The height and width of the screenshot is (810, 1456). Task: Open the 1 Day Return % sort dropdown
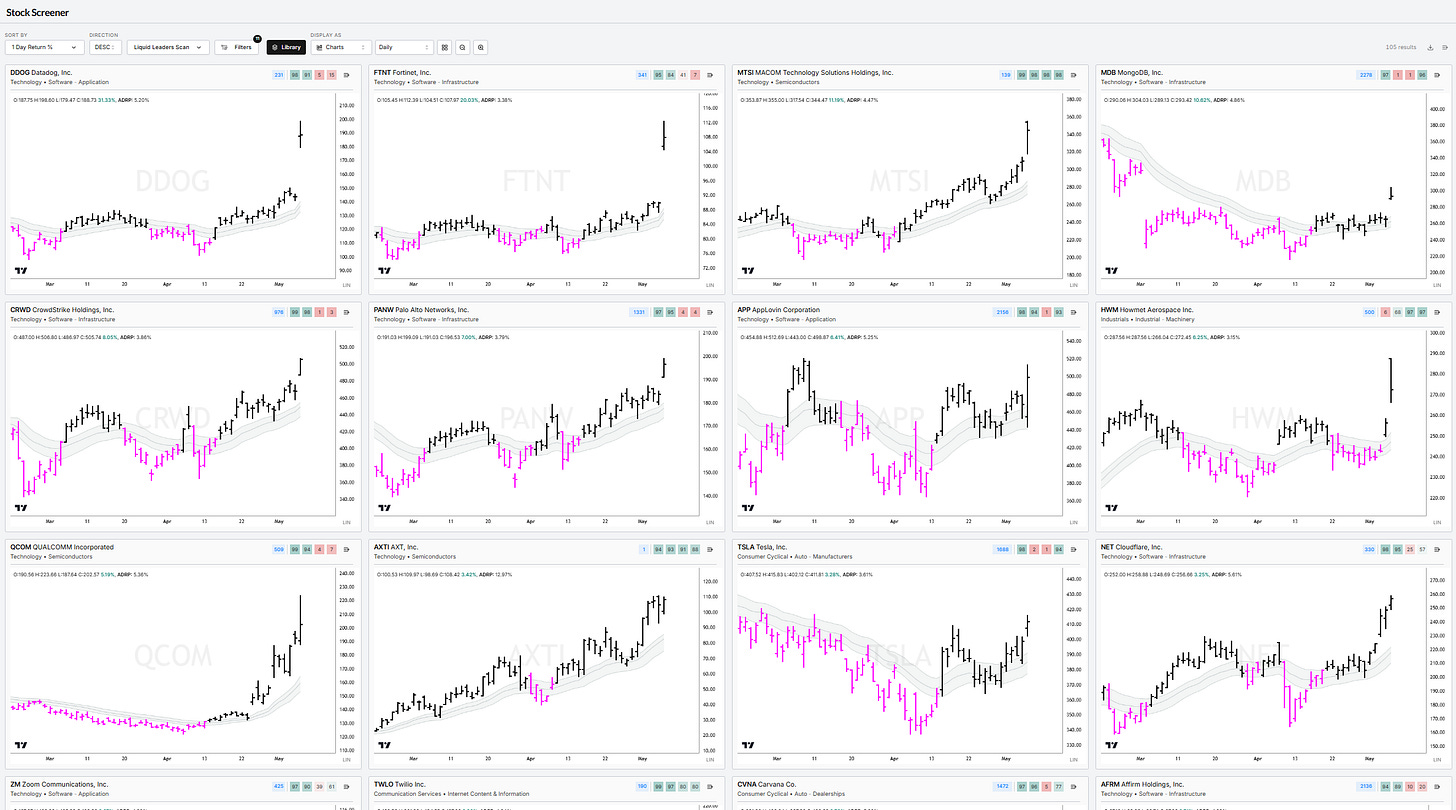tap(45, 47)
